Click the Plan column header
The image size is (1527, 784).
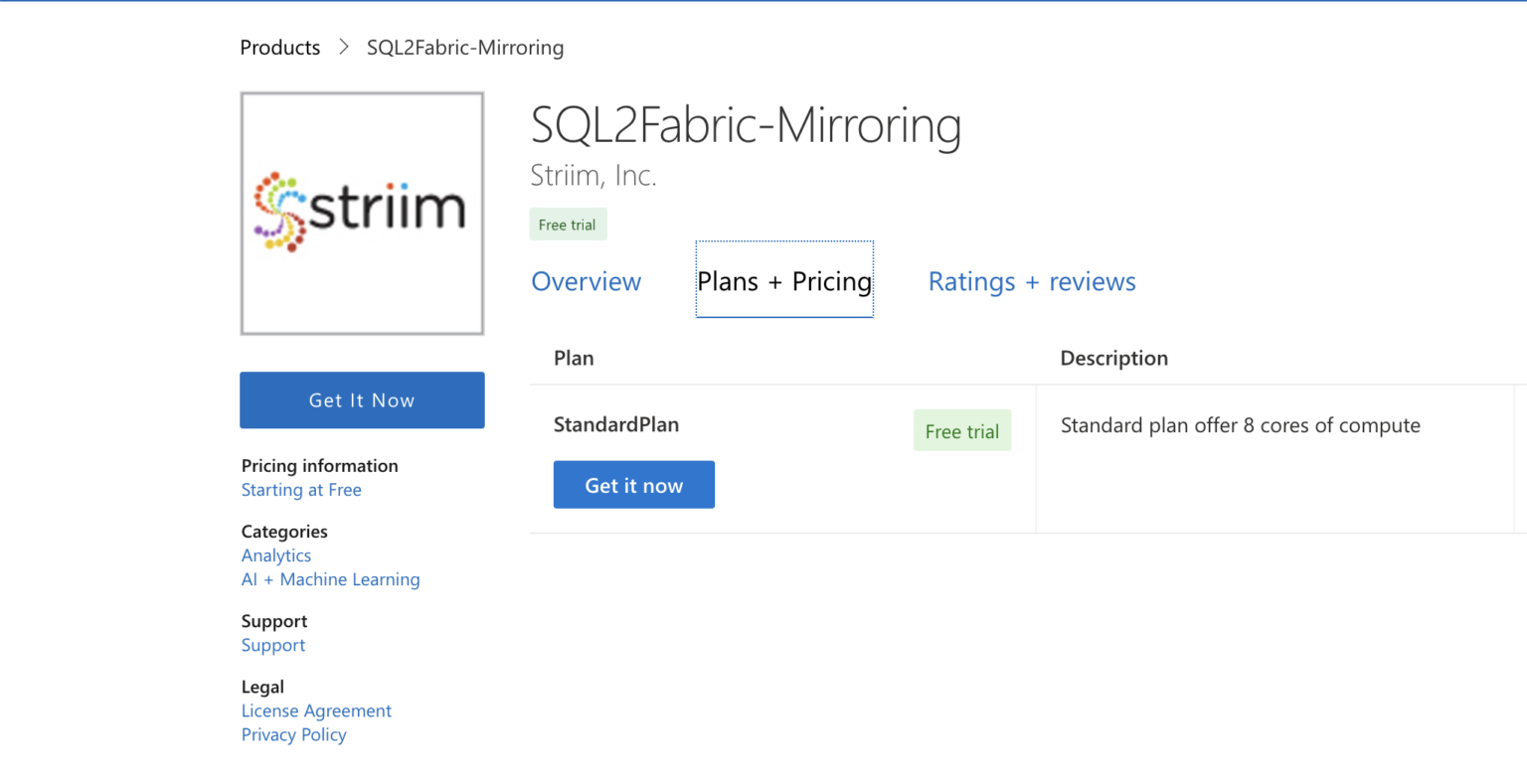pyautogui.click(x=574, y=358)
